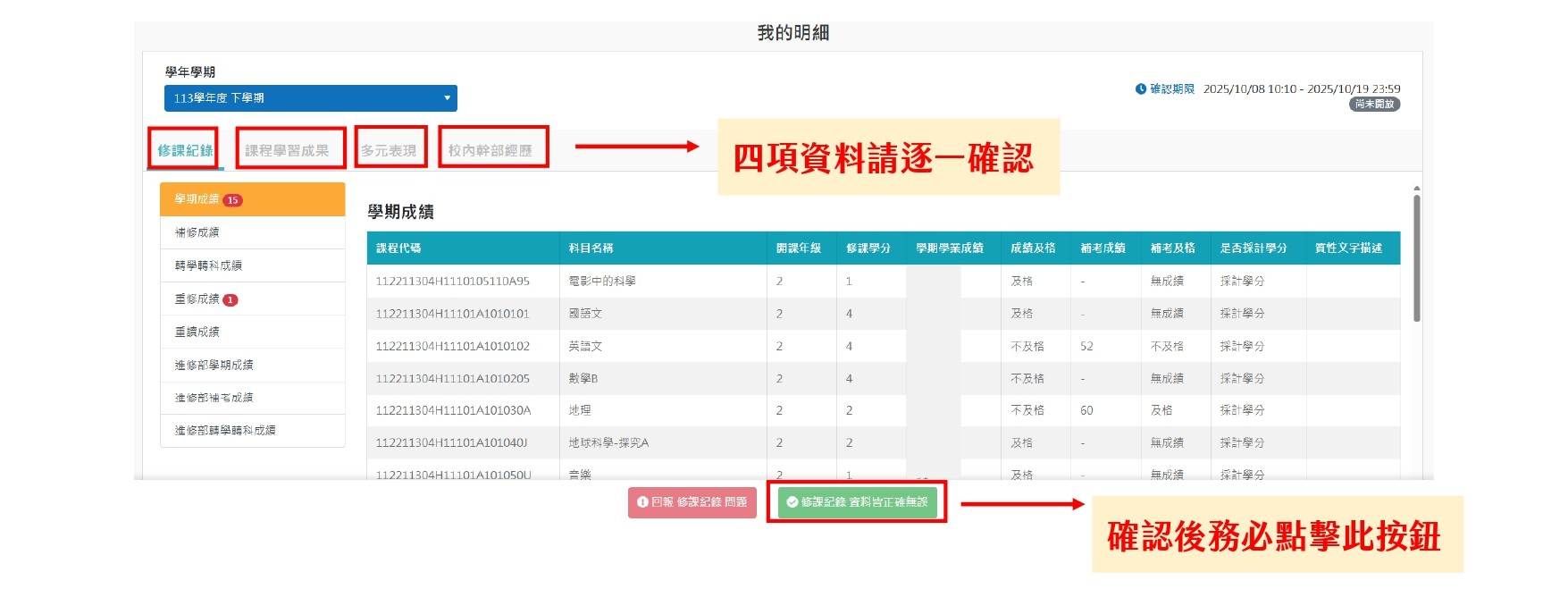Switch to the 課程學習成果 tab
1568x589 pixels.
[x=287, y=150]
